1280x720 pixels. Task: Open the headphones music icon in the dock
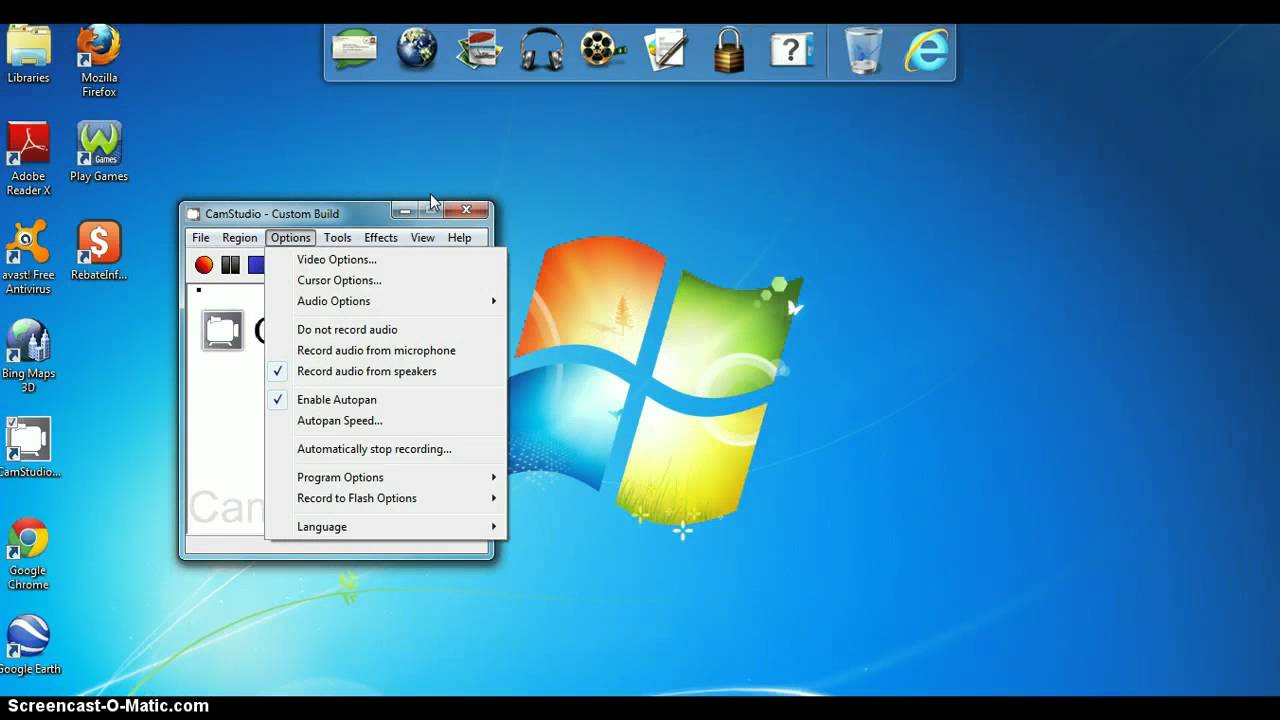[x=542, y=50]
